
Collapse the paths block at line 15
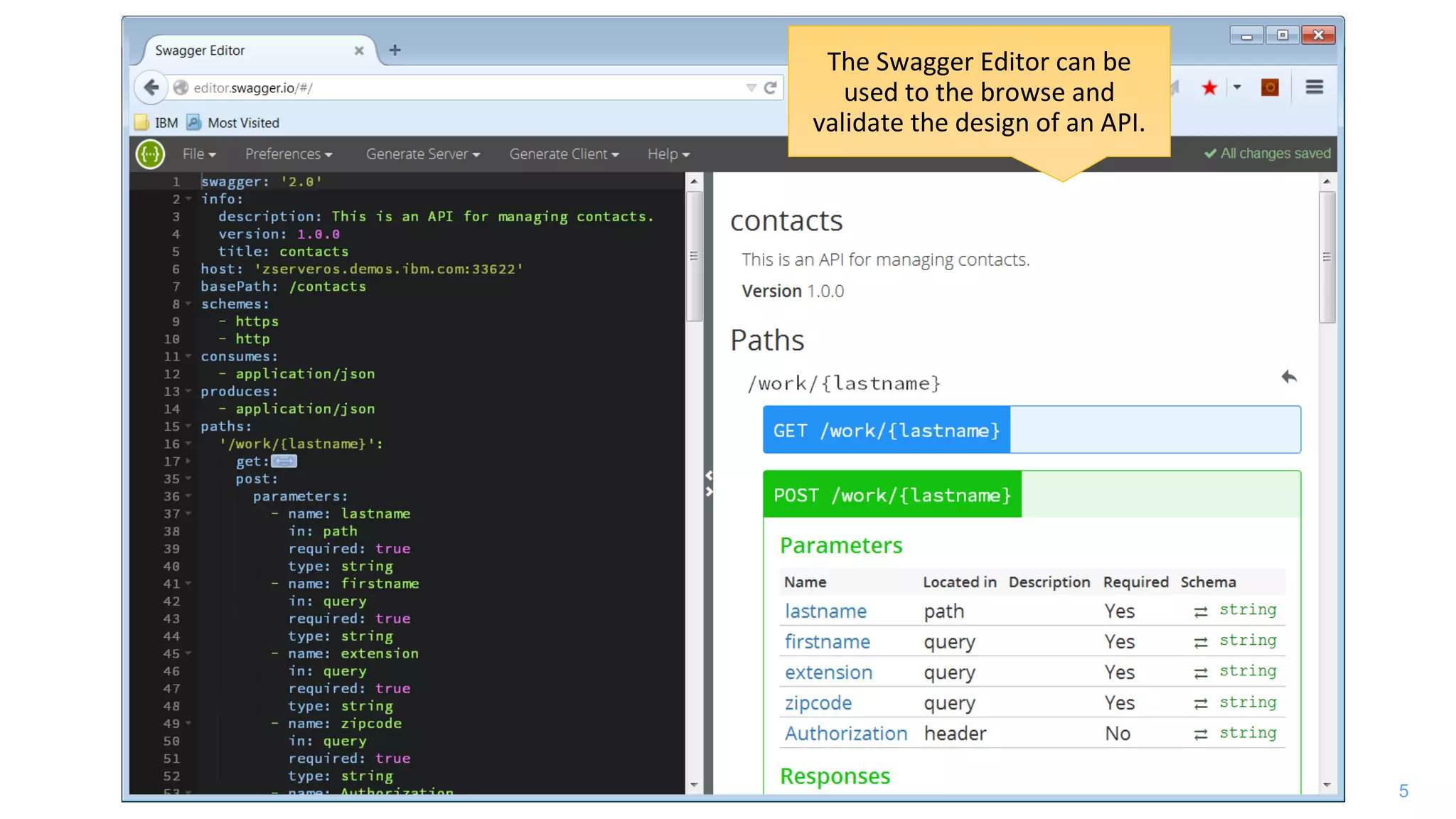click(x=188, y=426)
